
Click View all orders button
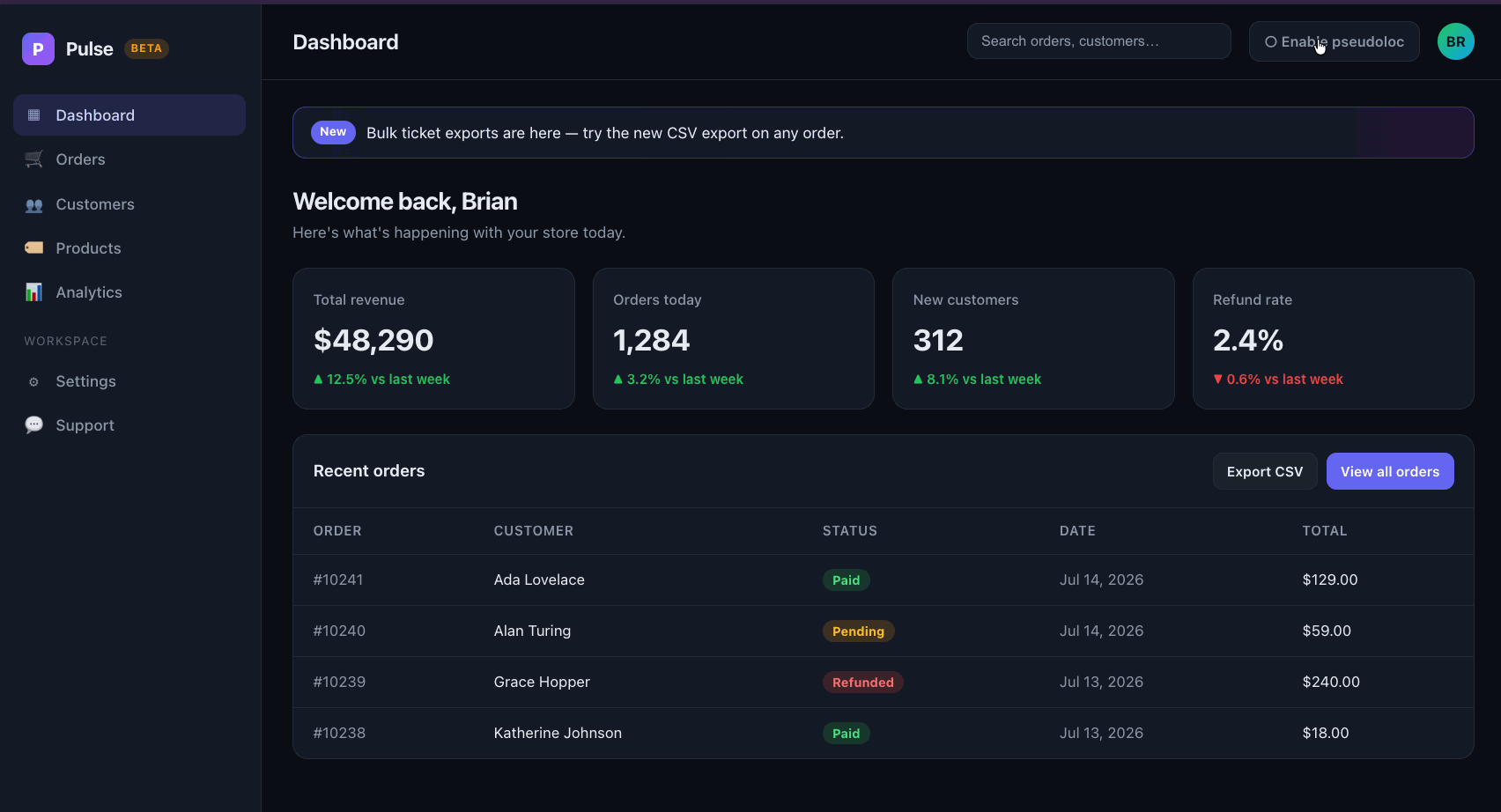click(x=1390, y=471)
